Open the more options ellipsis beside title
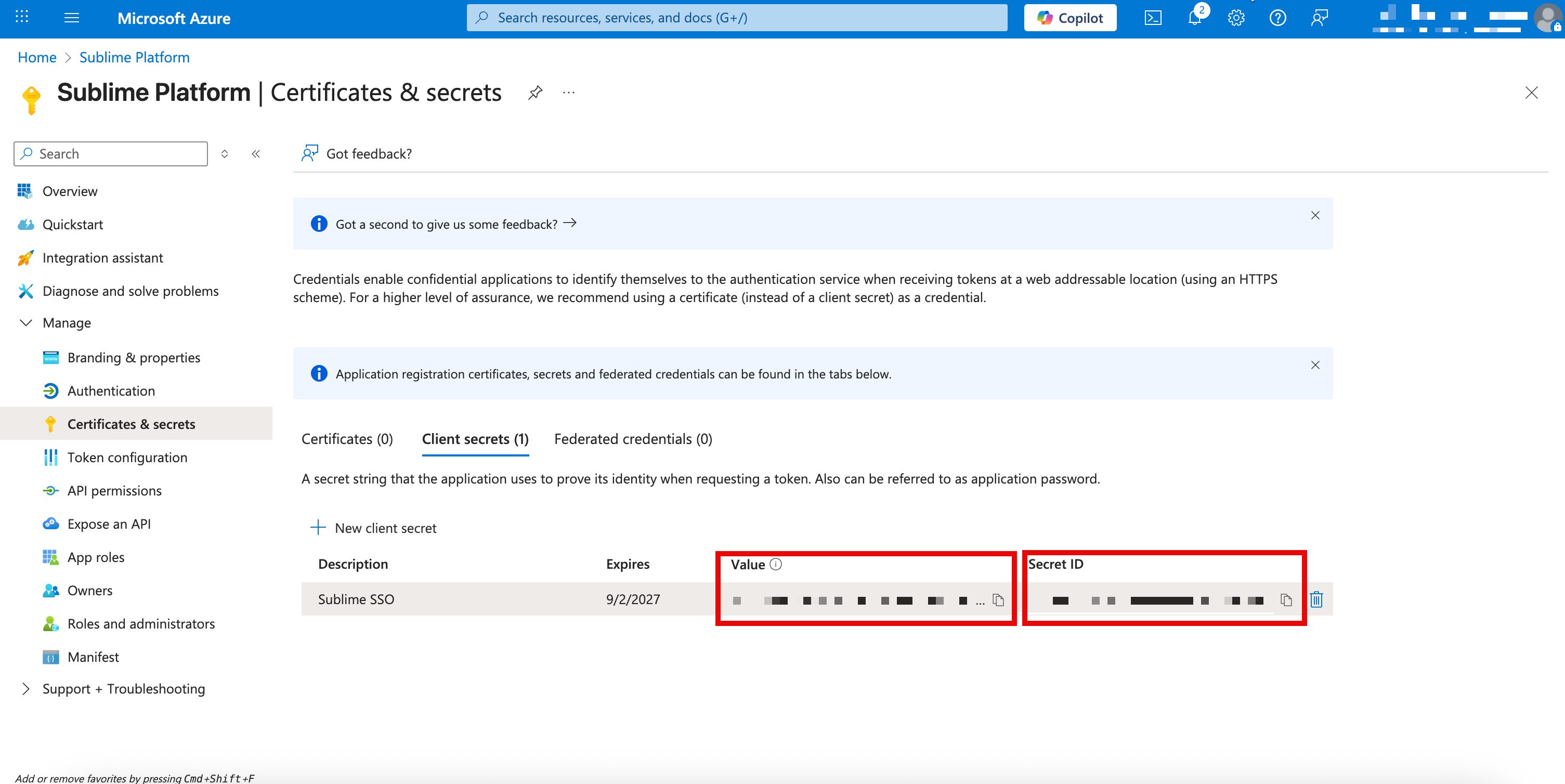Screen dimensions: 1565x784 tap(569, 93)
